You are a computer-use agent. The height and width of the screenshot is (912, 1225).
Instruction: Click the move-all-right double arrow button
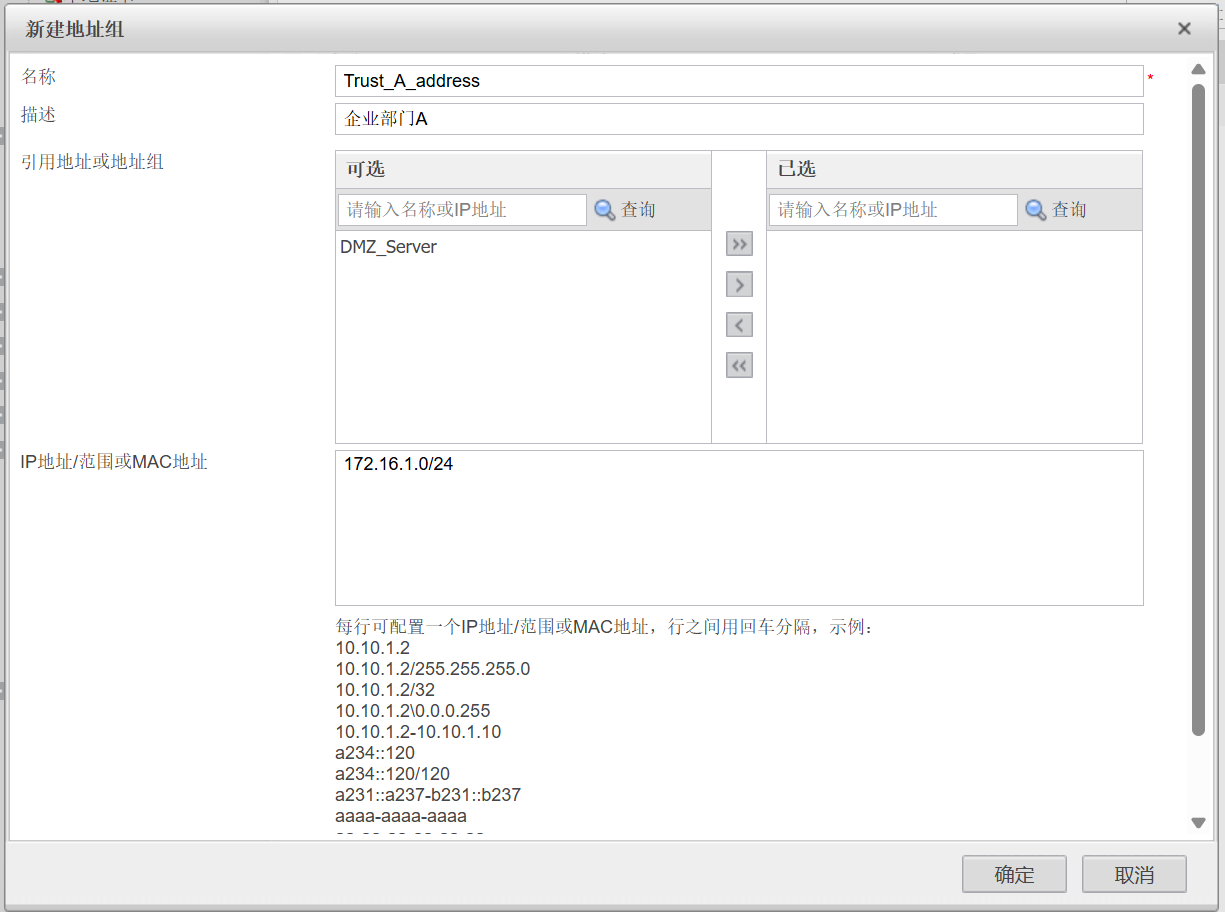(739, 244)
